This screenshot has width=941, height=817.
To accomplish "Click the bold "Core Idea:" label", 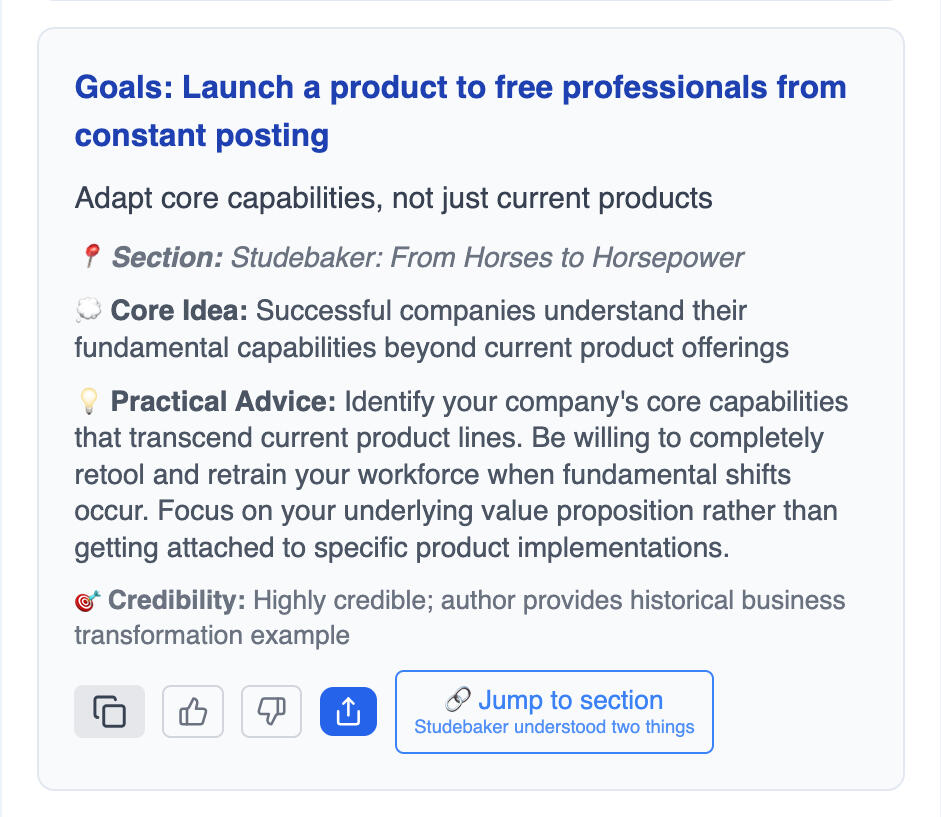I will coord(179,311).
